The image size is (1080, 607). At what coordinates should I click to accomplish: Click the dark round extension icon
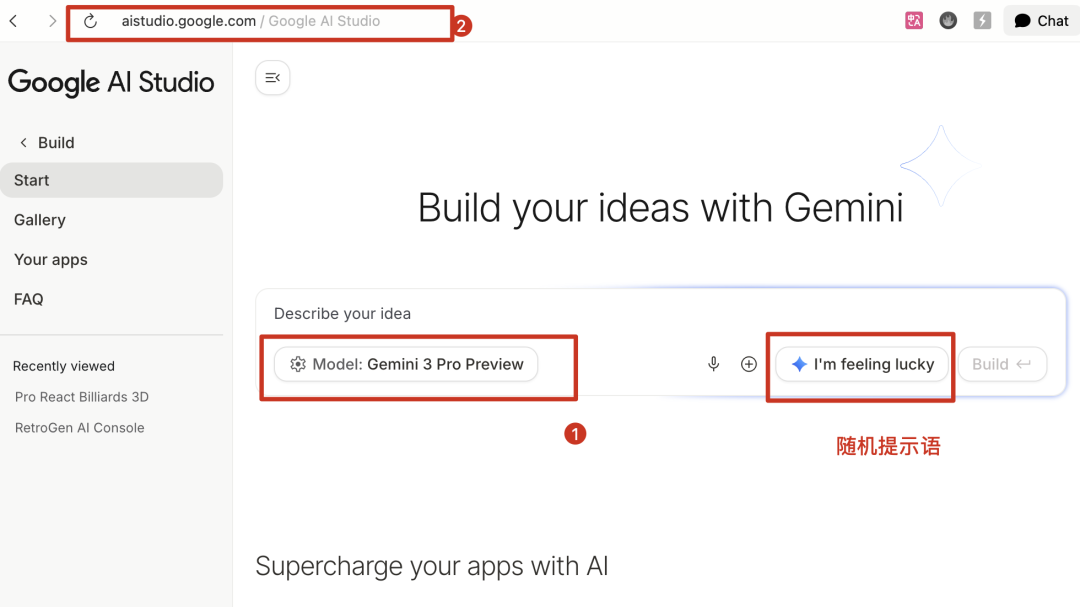coord(948,21)
